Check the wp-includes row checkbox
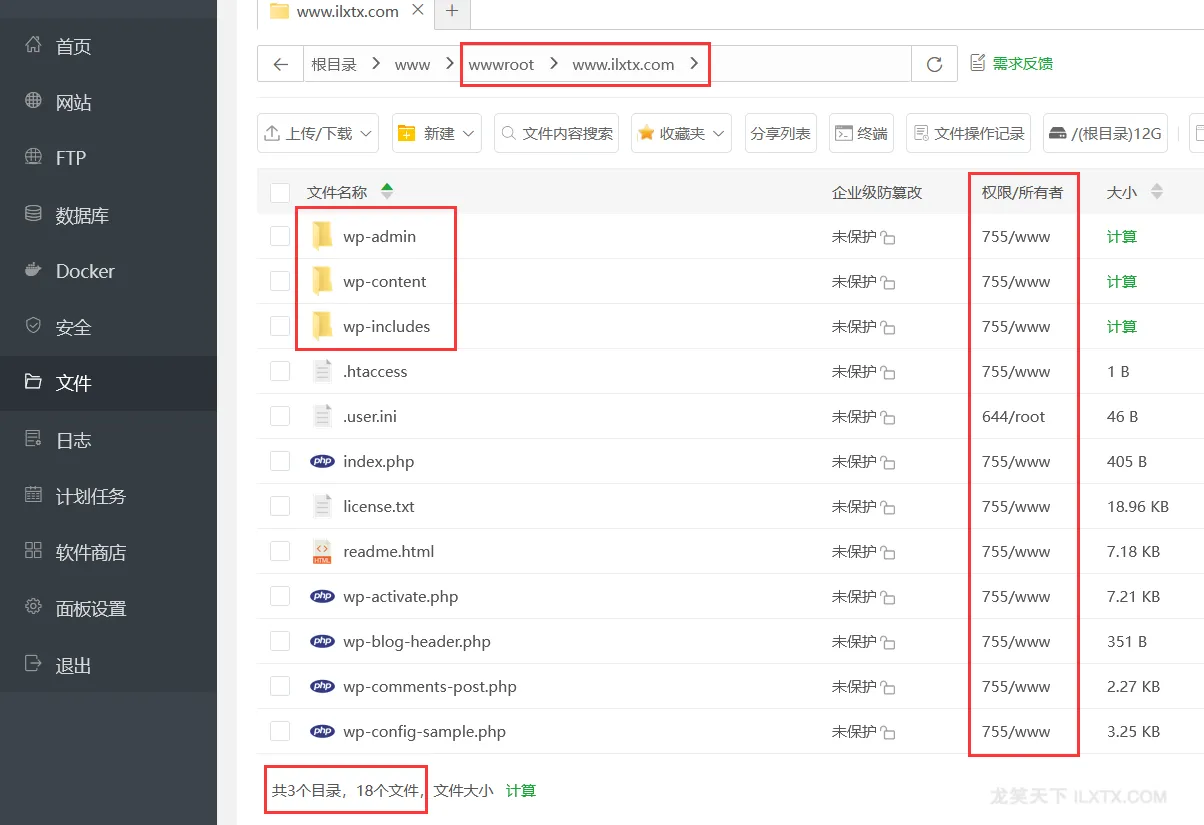The image size is (1204, 825). click(x=280, y=326)
